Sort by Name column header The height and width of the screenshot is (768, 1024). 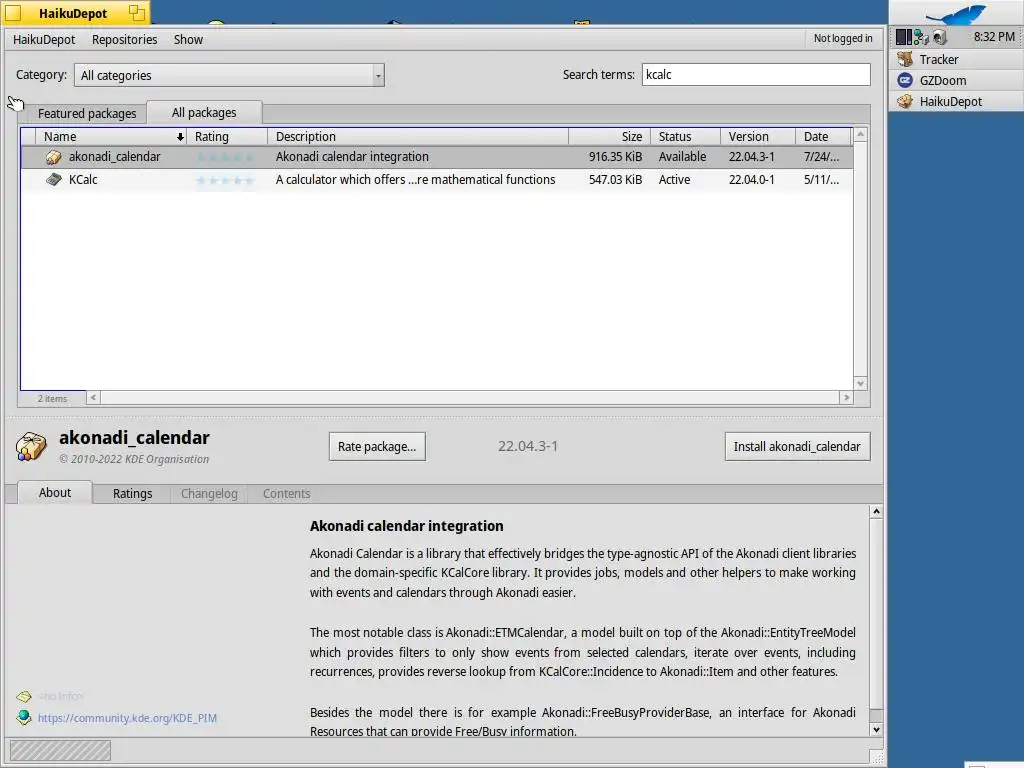112,136
